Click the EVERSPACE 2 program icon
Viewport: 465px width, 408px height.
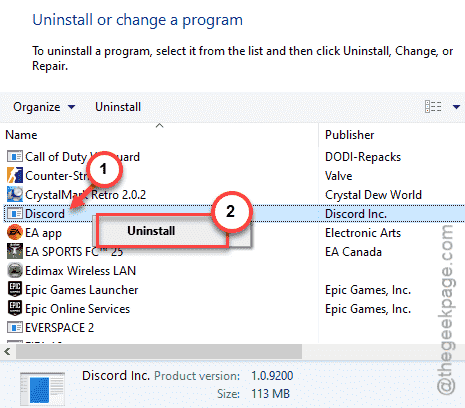pos(15,327)
